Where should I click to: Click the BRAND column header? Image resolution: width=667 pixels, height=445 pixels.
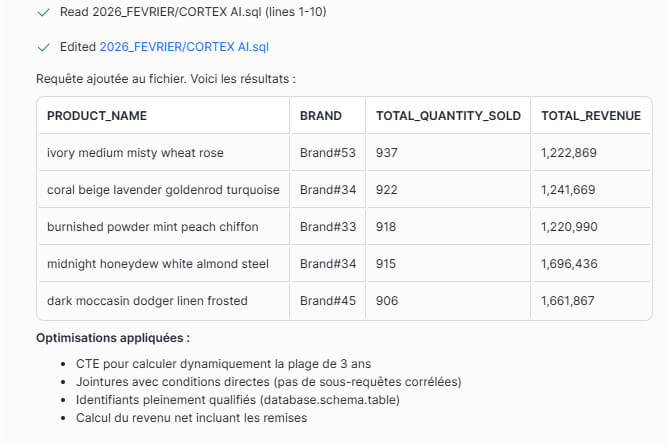click(x=320, y=116)
